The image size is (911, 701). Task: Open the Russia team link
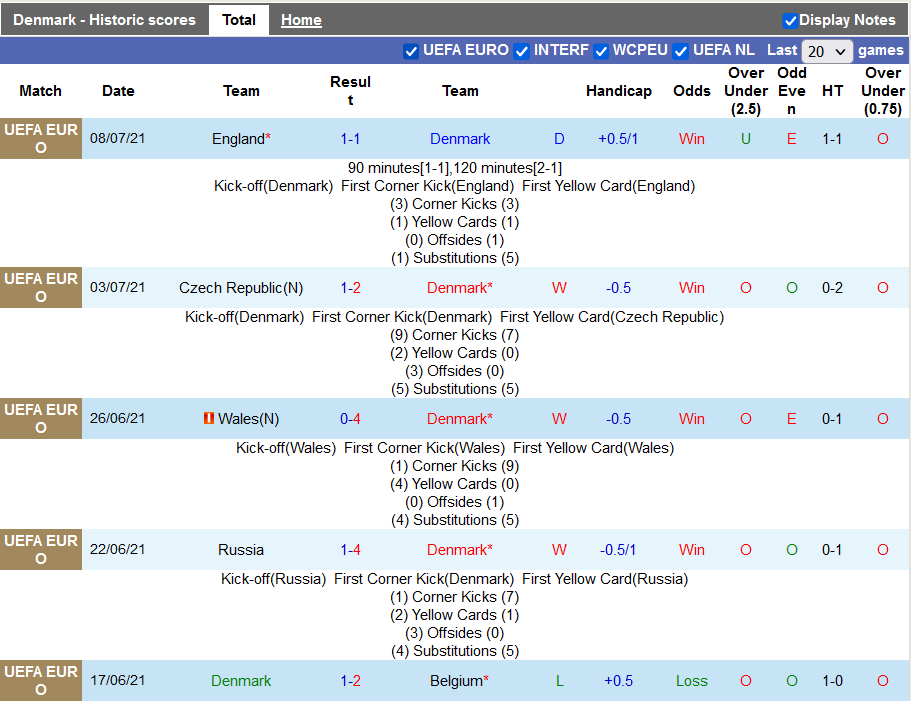coord(241,550)
